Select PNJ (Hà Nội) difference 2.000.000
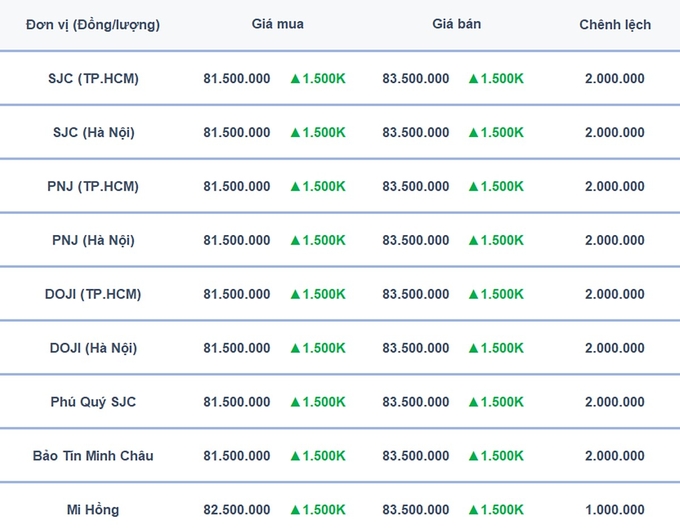 pos(615,240)
